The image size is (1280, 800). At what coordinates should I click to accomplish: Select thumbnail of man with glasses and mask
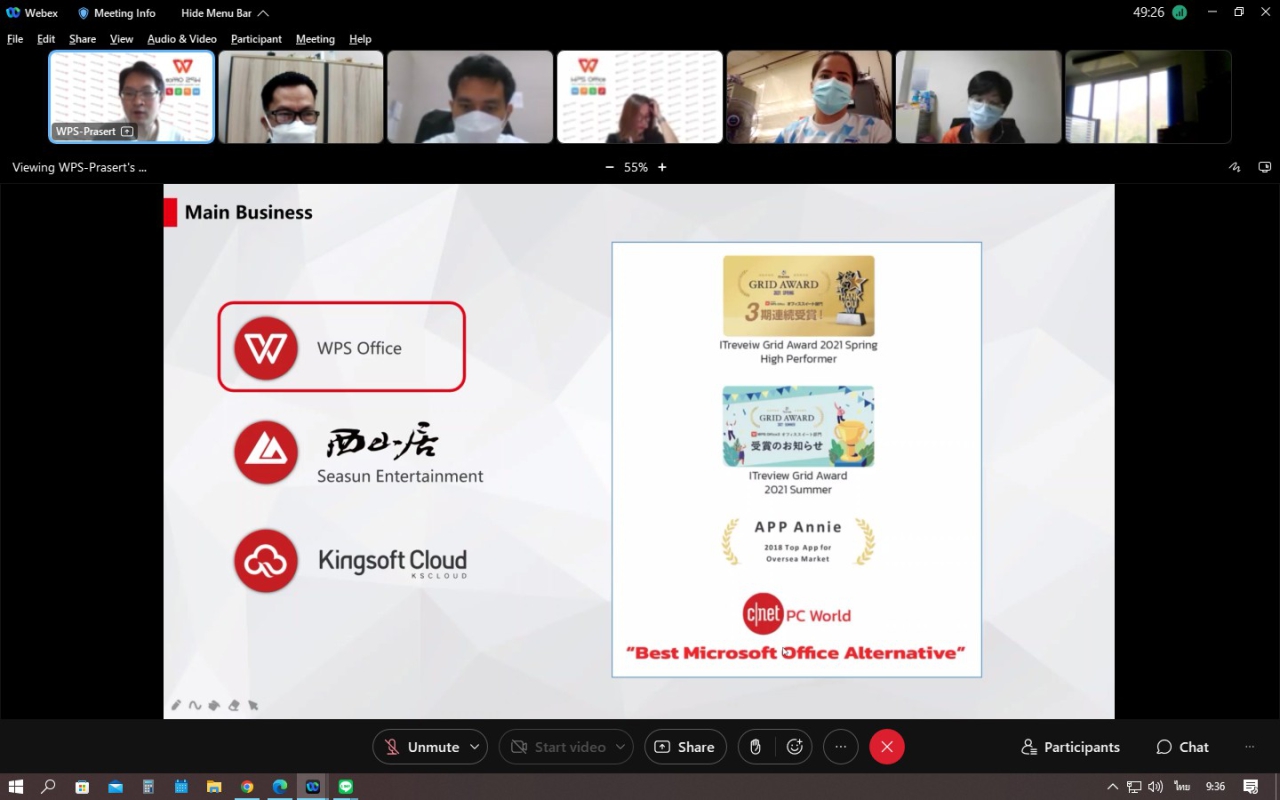click(301, 97)
